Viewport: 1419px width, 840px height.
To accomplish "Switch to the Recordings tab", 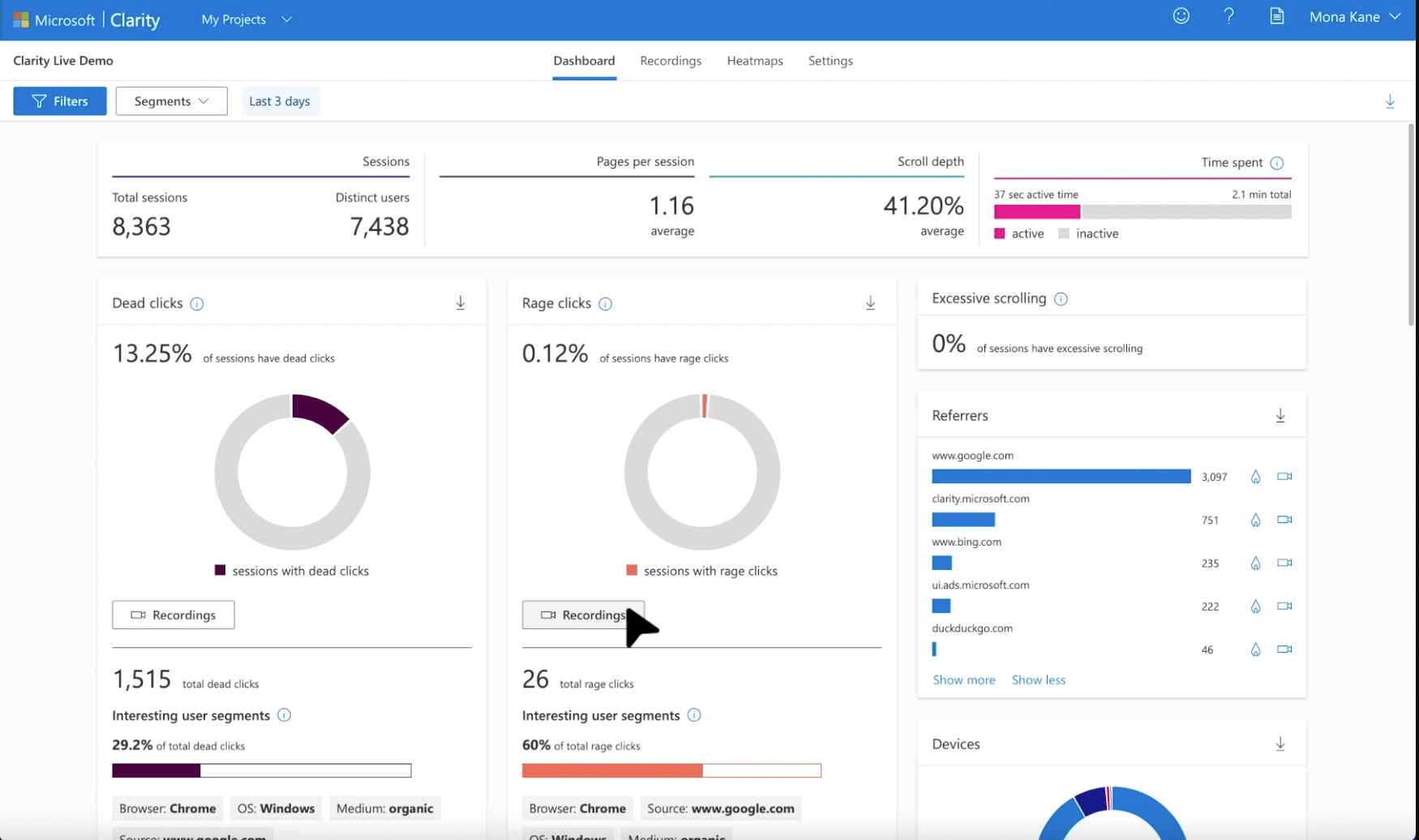I will pyautogui.click(x=671, y=60).
